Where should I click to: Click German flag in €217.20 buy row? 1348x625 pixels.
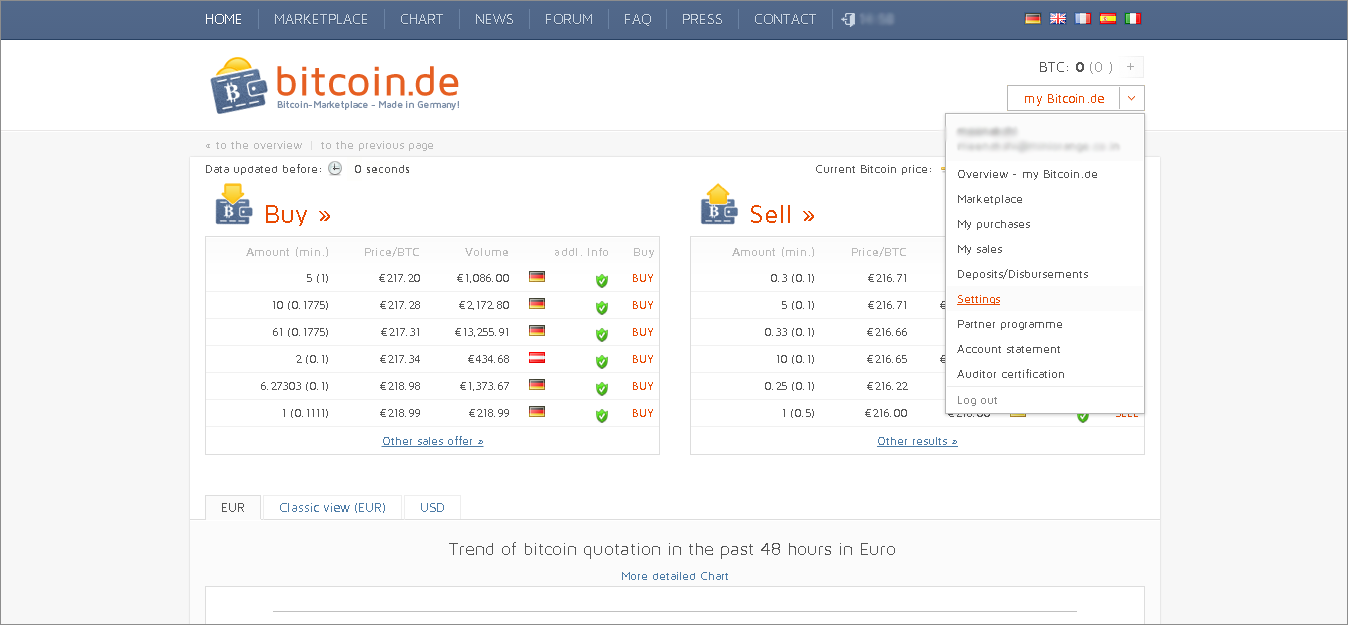537,277
